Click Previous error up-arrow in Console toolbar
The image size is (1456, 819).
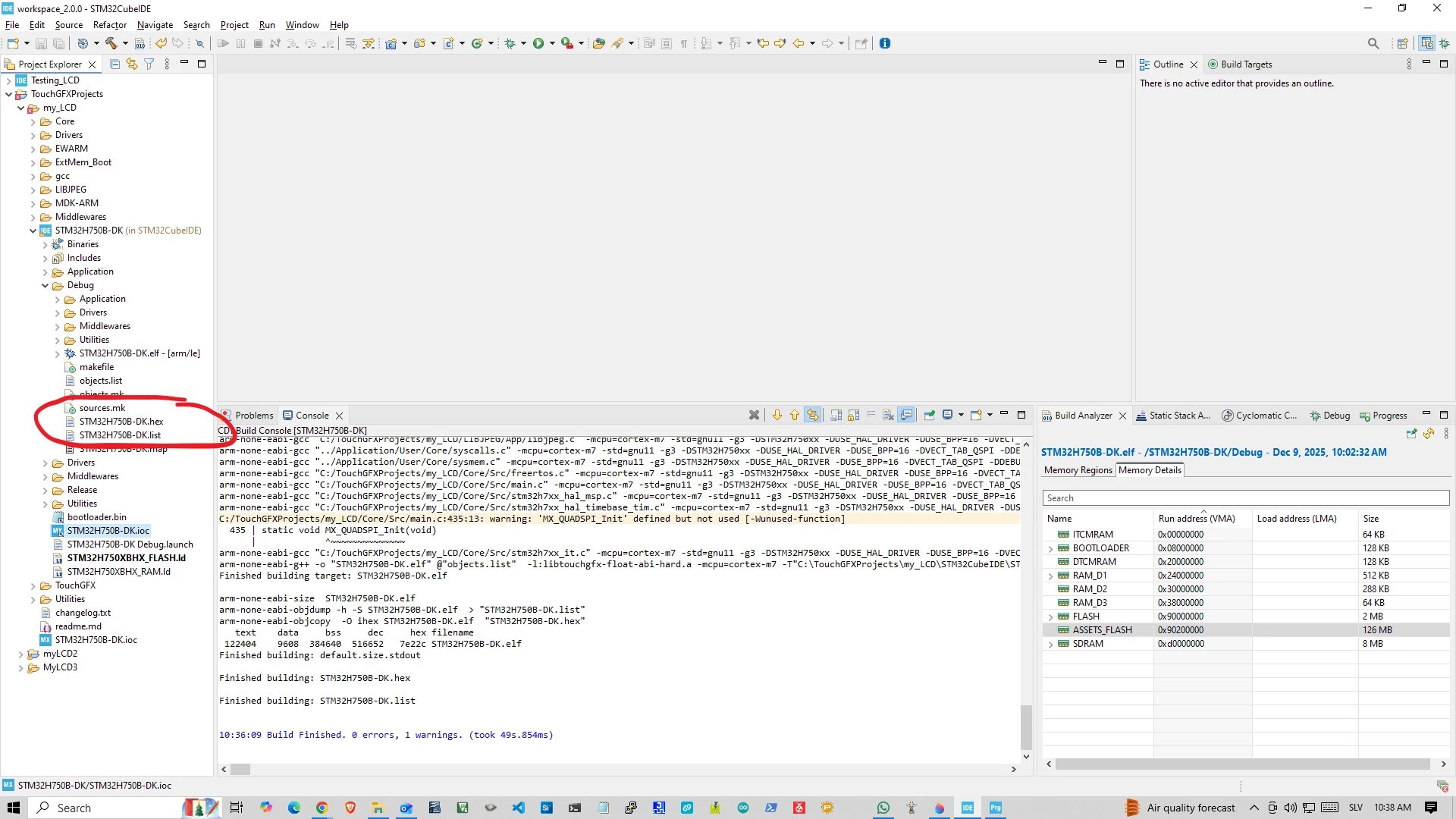coord(795,416)
